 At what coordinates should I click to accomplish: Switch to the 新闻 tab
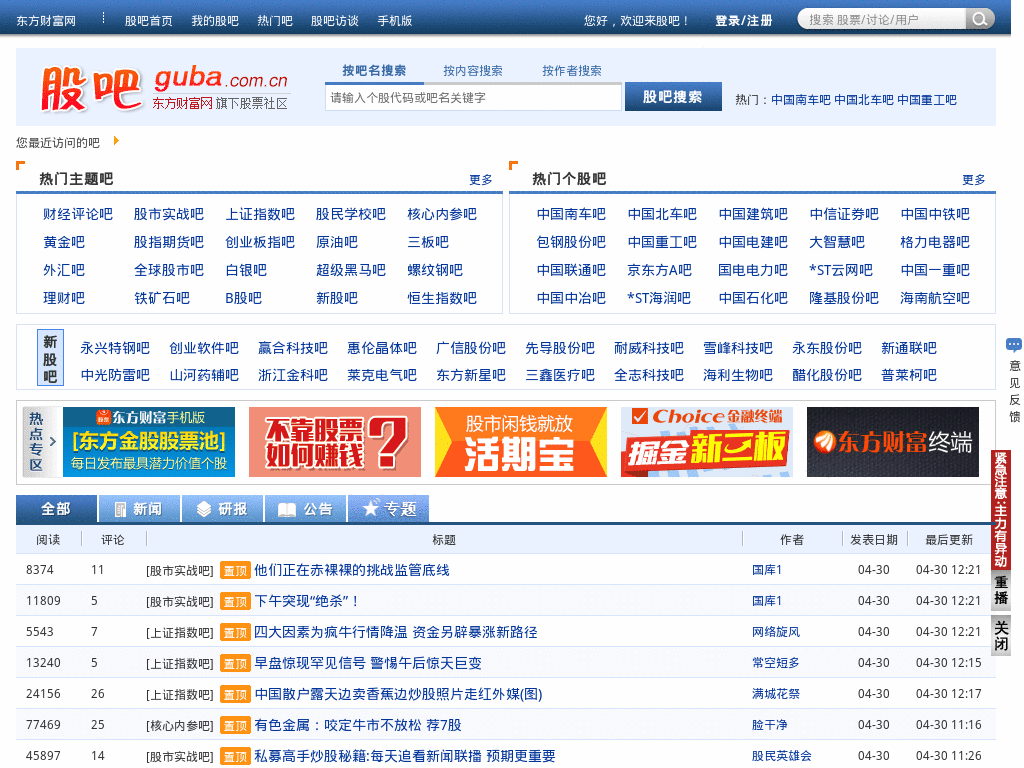point(139,509)
